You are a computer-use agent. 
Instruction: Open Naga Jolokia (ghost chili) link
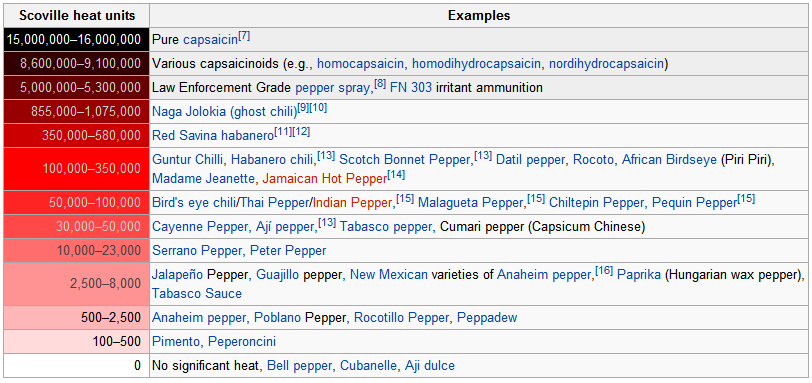tap(224, 112)
